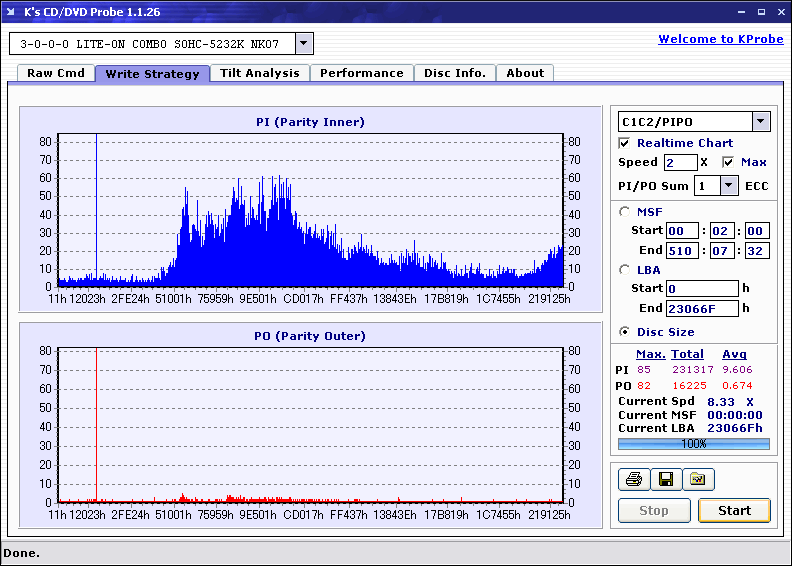The height and width of the screenshot is (566, 792).
Task: Click the KProbe app icon in title bar
Action: point(11,12)
